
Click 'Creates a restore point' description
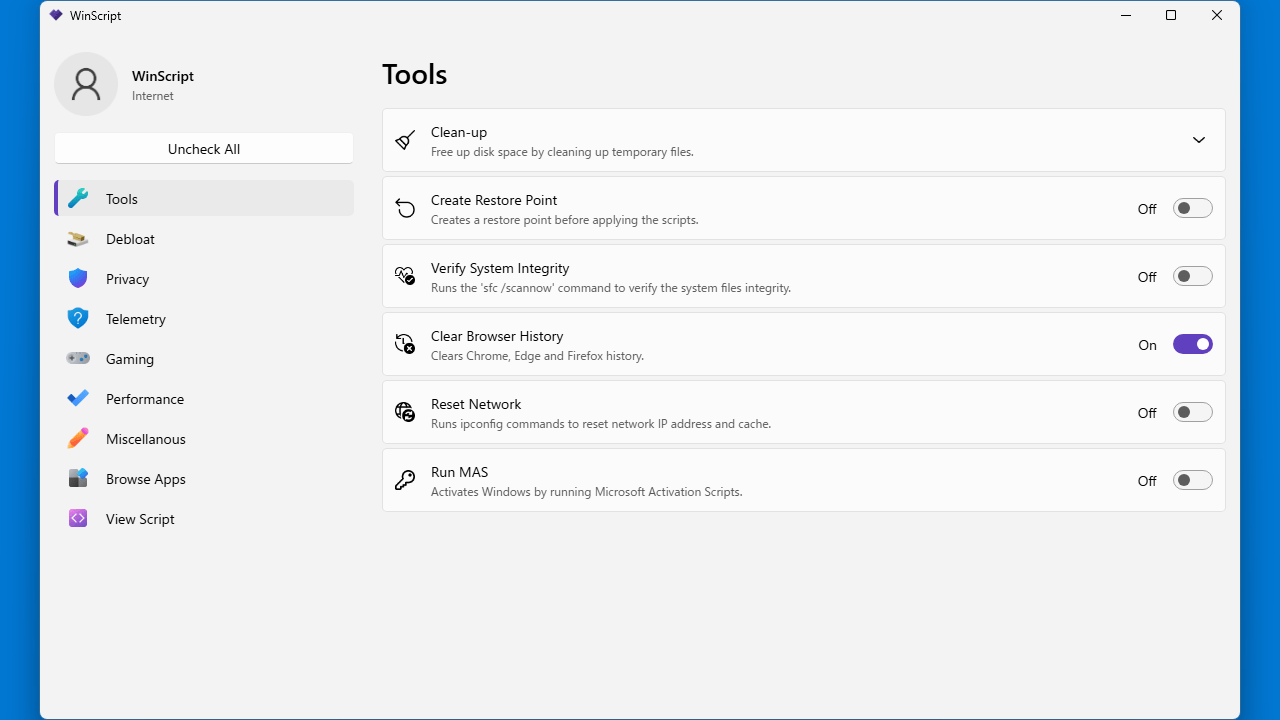(x=564, y=220)
